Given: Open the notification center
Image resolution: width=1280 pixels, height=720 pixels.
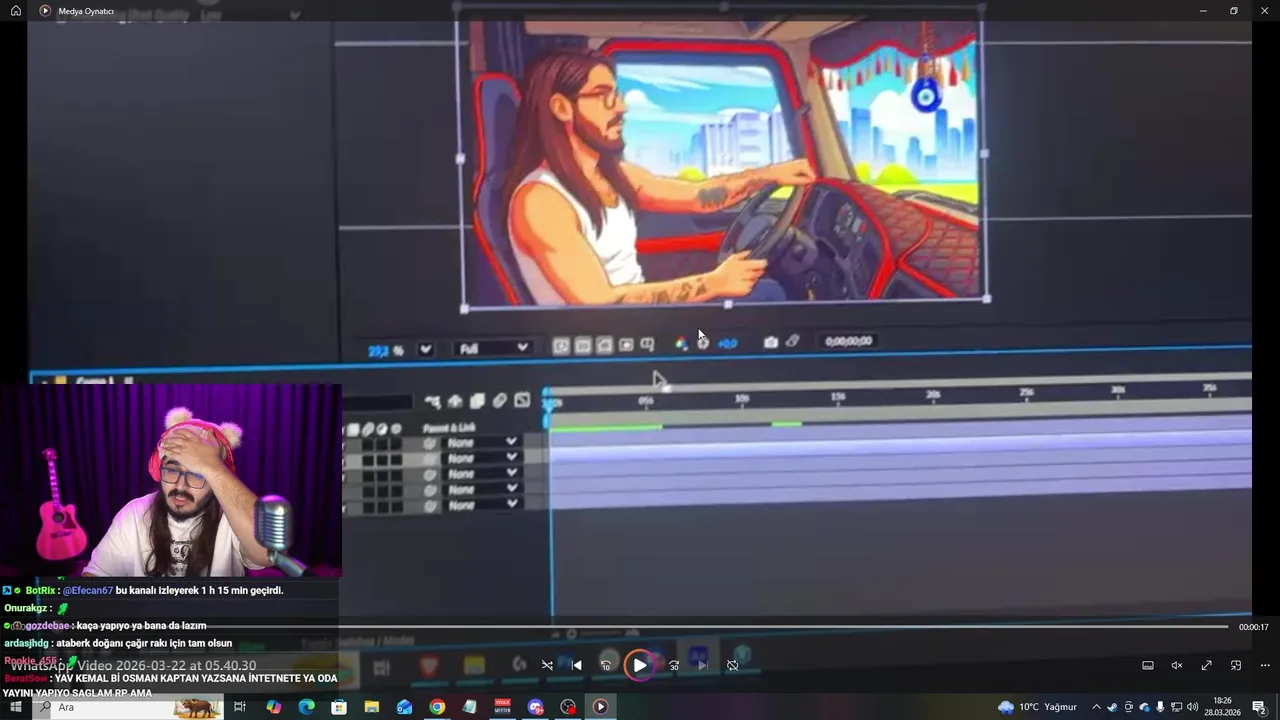Looking at the screenshot, I should pyautogui.click(x=1259, y=707).
